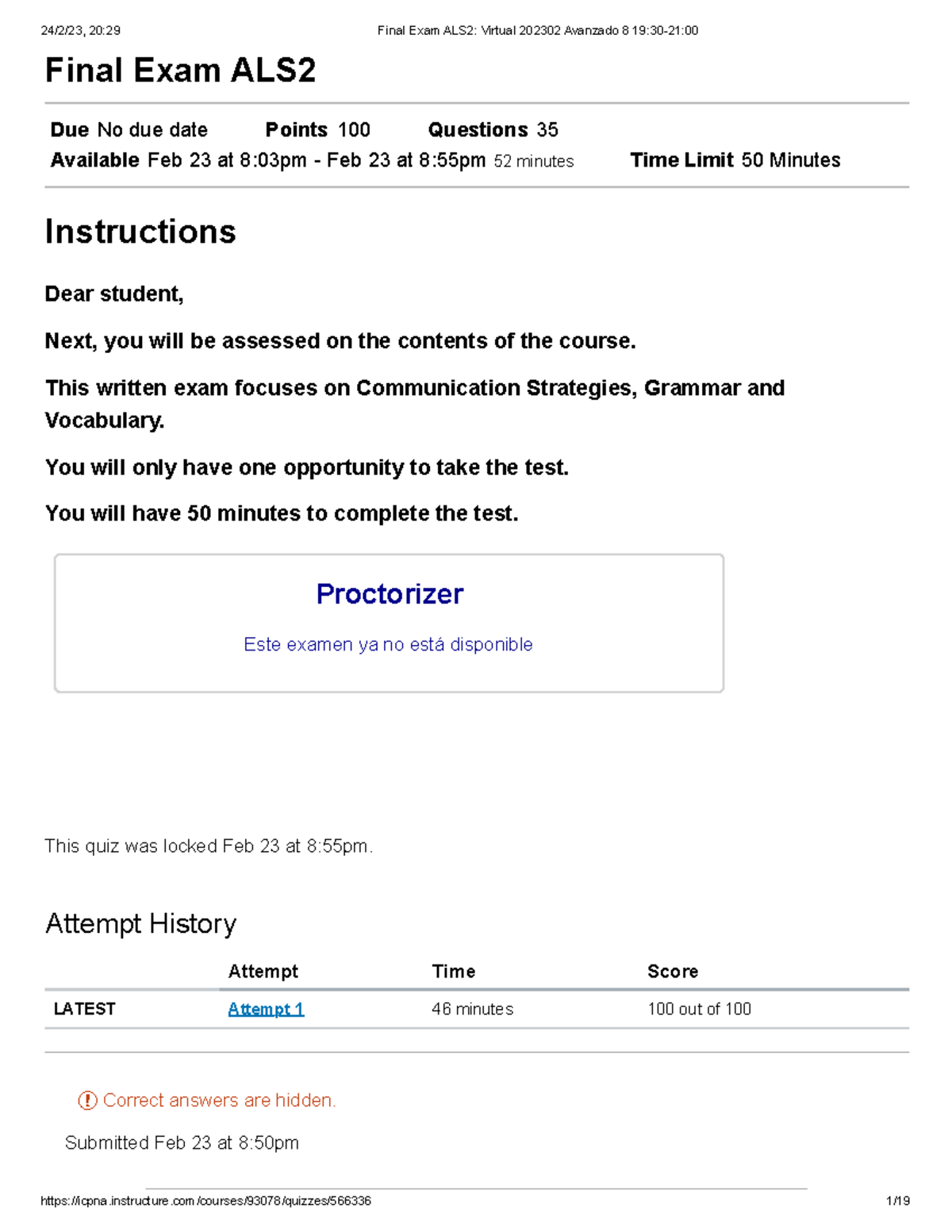Viewport: 952px width, 1232px height.
Task: Click the page number 1/19 indicator
Action: tap(898, 1201)
